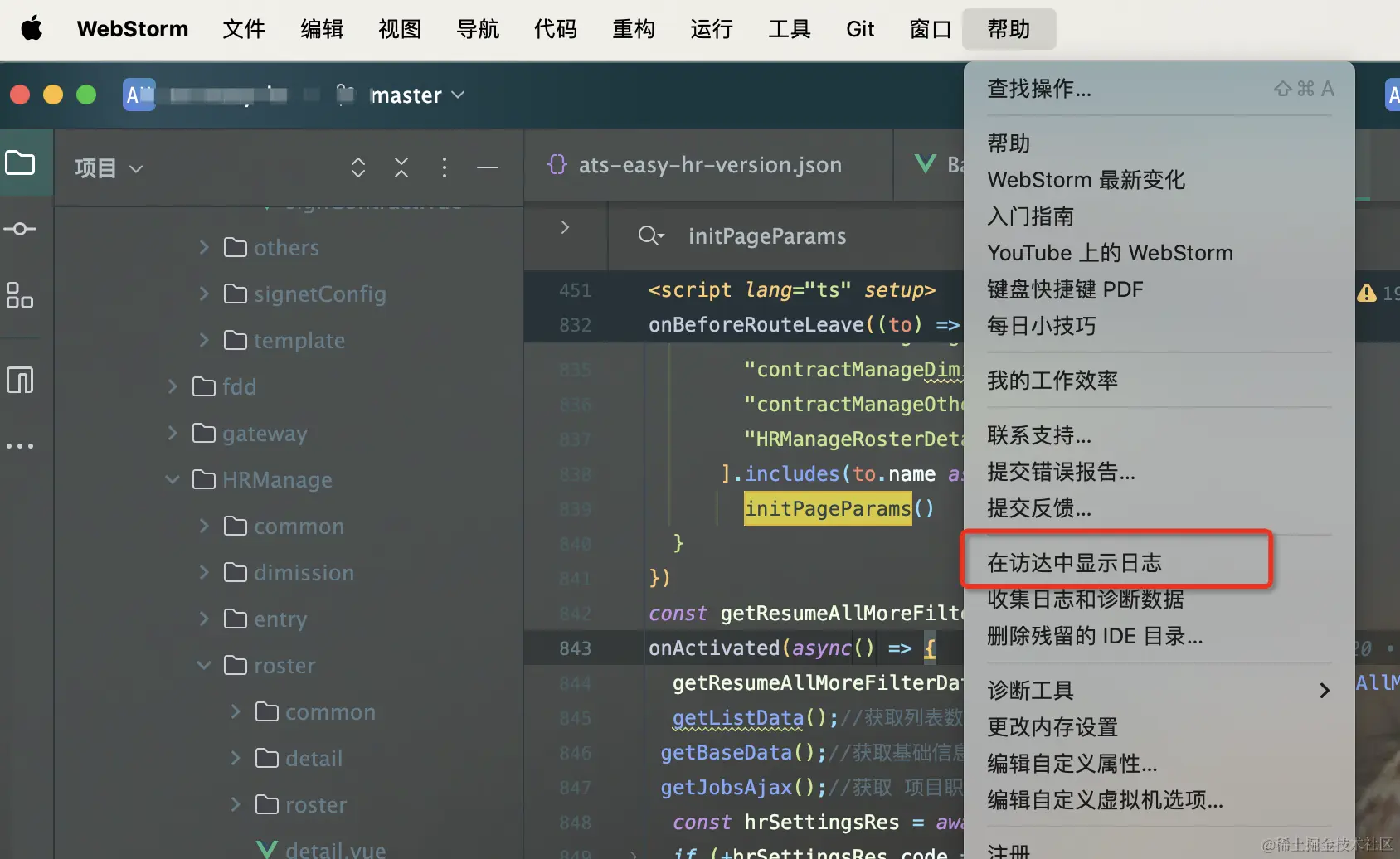Open the Bookmarks tool window icon
Image resolution: width=1400 pixels, height=859 pixels.
20,380
